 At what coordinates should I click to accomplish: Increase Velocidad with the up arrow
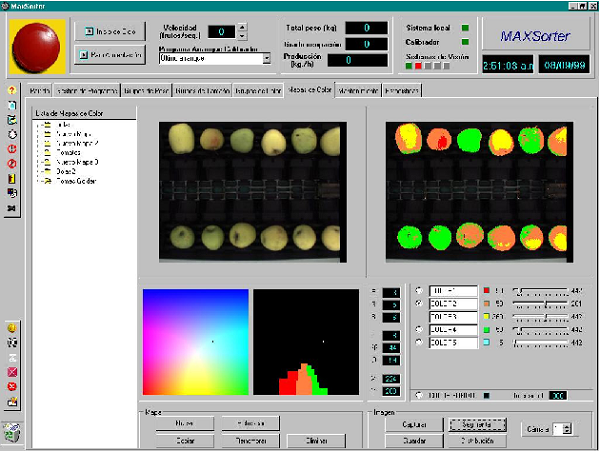click(x=243, y=27)
